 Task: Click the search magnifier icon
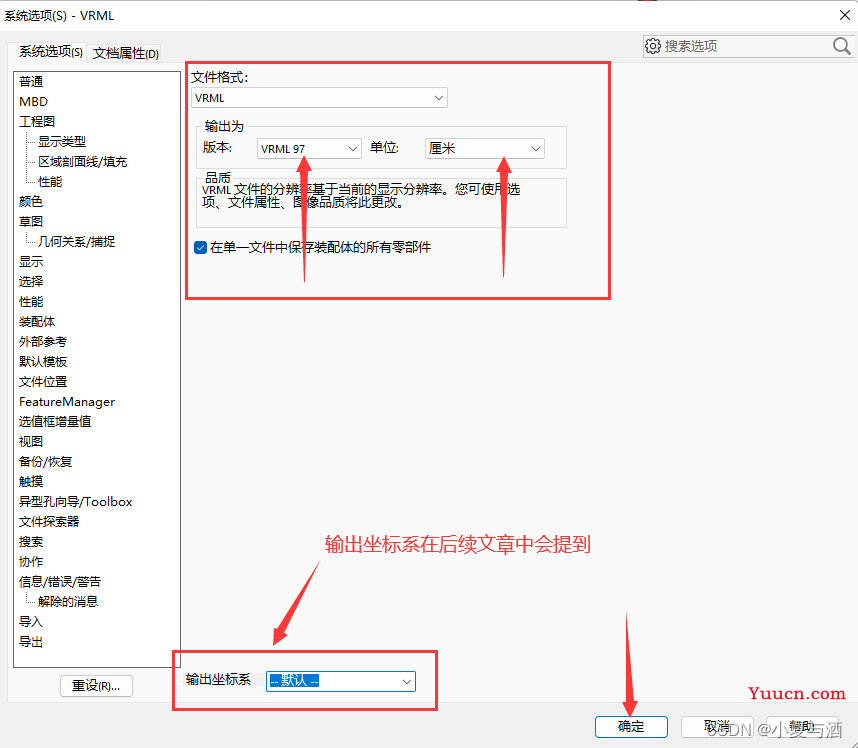tap(842, 46)
